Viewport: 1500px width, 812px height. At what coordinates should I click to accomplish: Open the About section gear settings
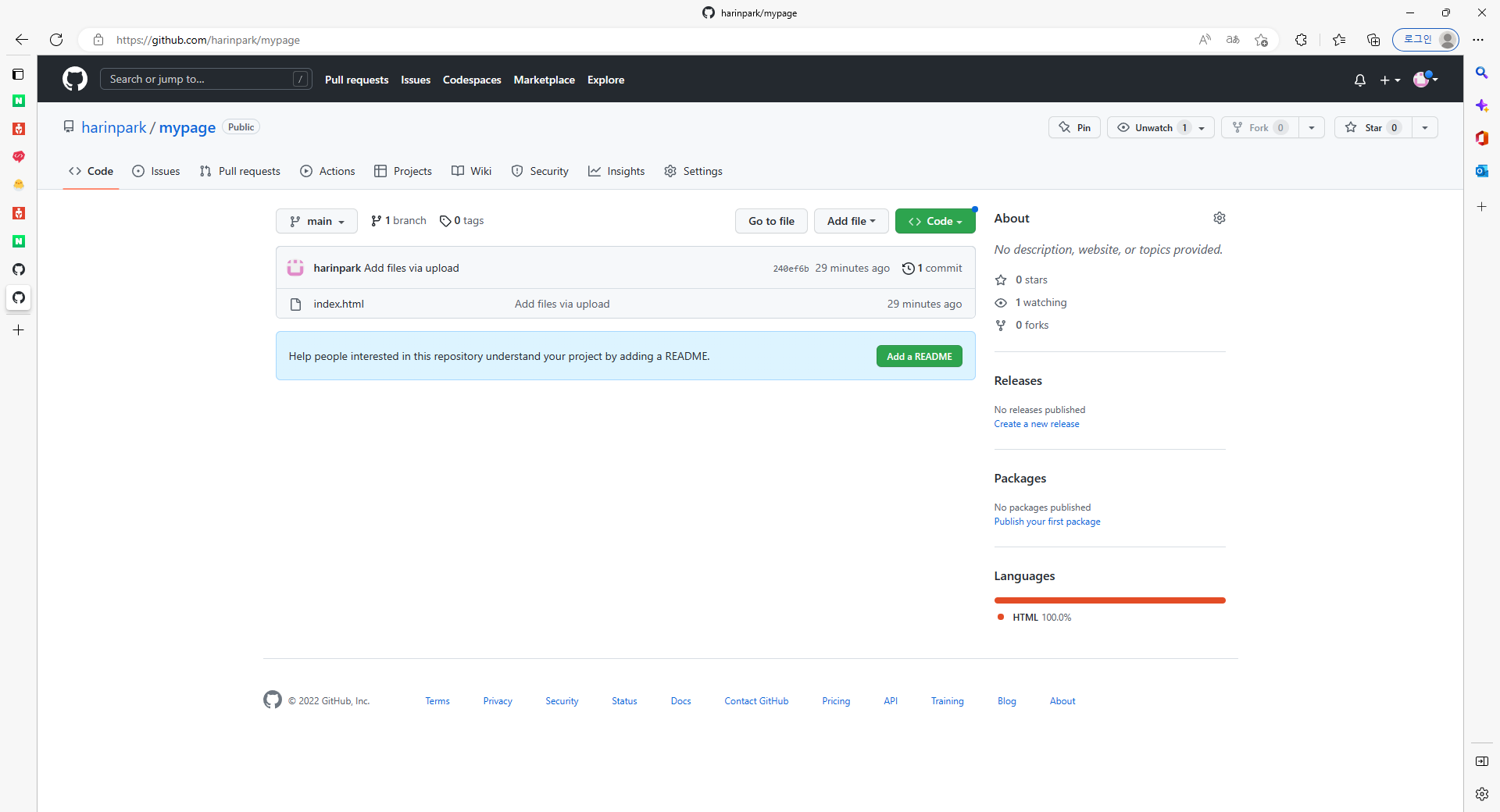[1219, 218]
